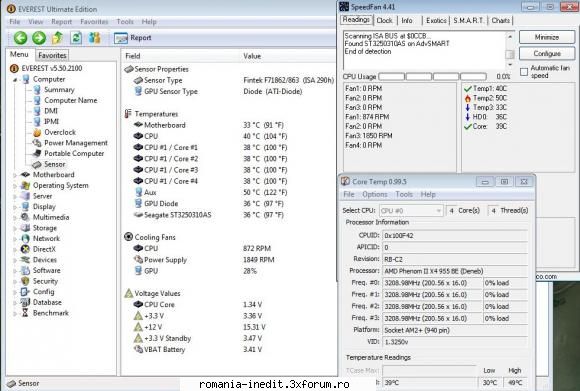Image resolution: width=580 pixels, height=391 pixels.
Task: Open the Options menu in Core Temp
Action: (x=375, y=195)
